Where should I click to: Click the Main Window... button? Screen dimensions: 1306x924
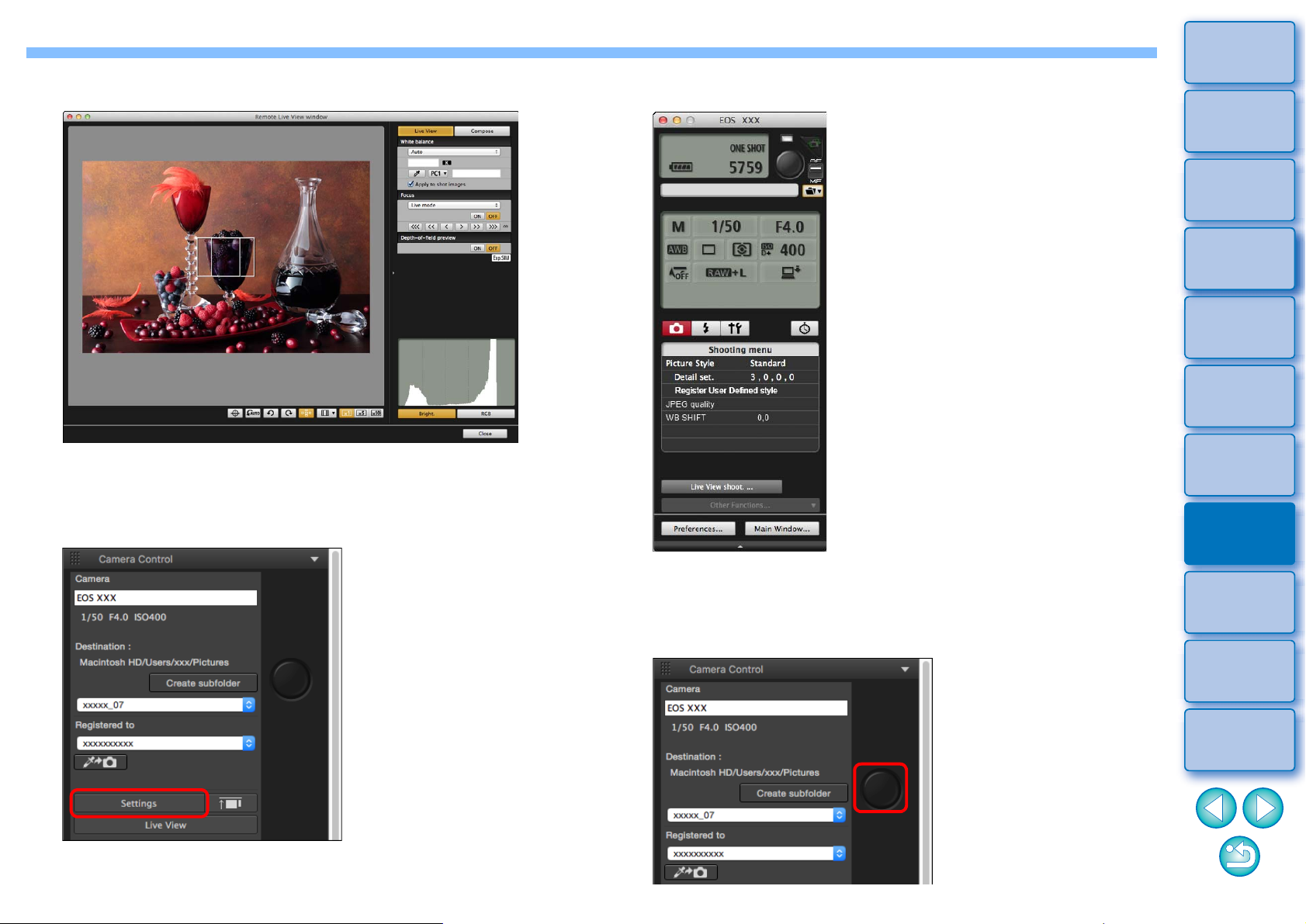click(782, 528)
